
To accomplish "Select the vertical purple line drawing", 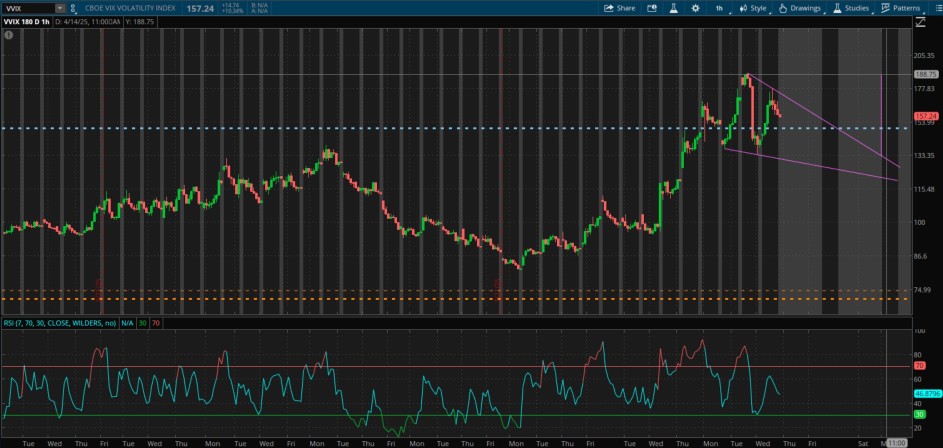I will click(x=881, y=114).
